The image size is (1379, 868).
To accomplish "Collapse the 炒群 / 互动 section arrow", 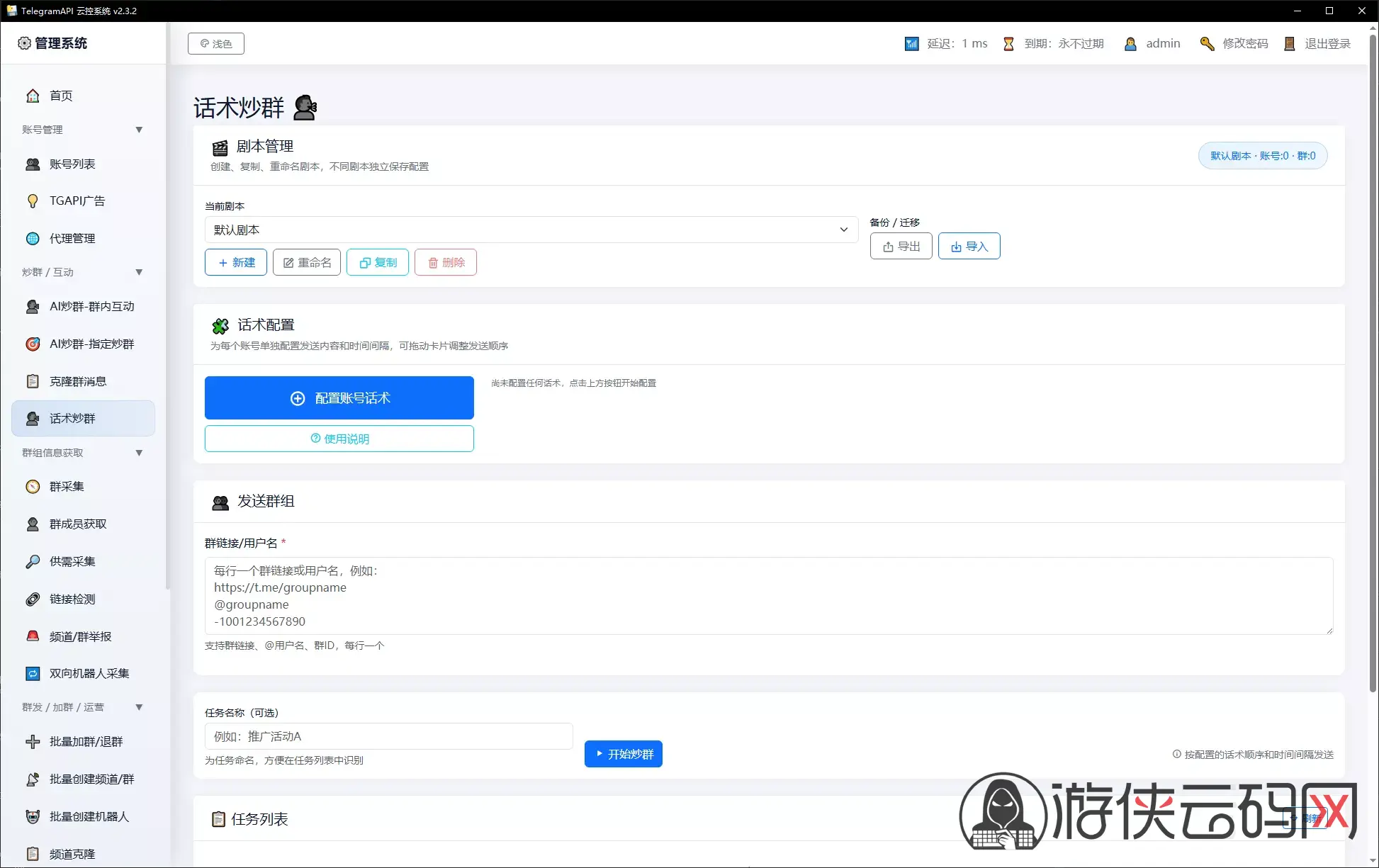I will (139, 272).
